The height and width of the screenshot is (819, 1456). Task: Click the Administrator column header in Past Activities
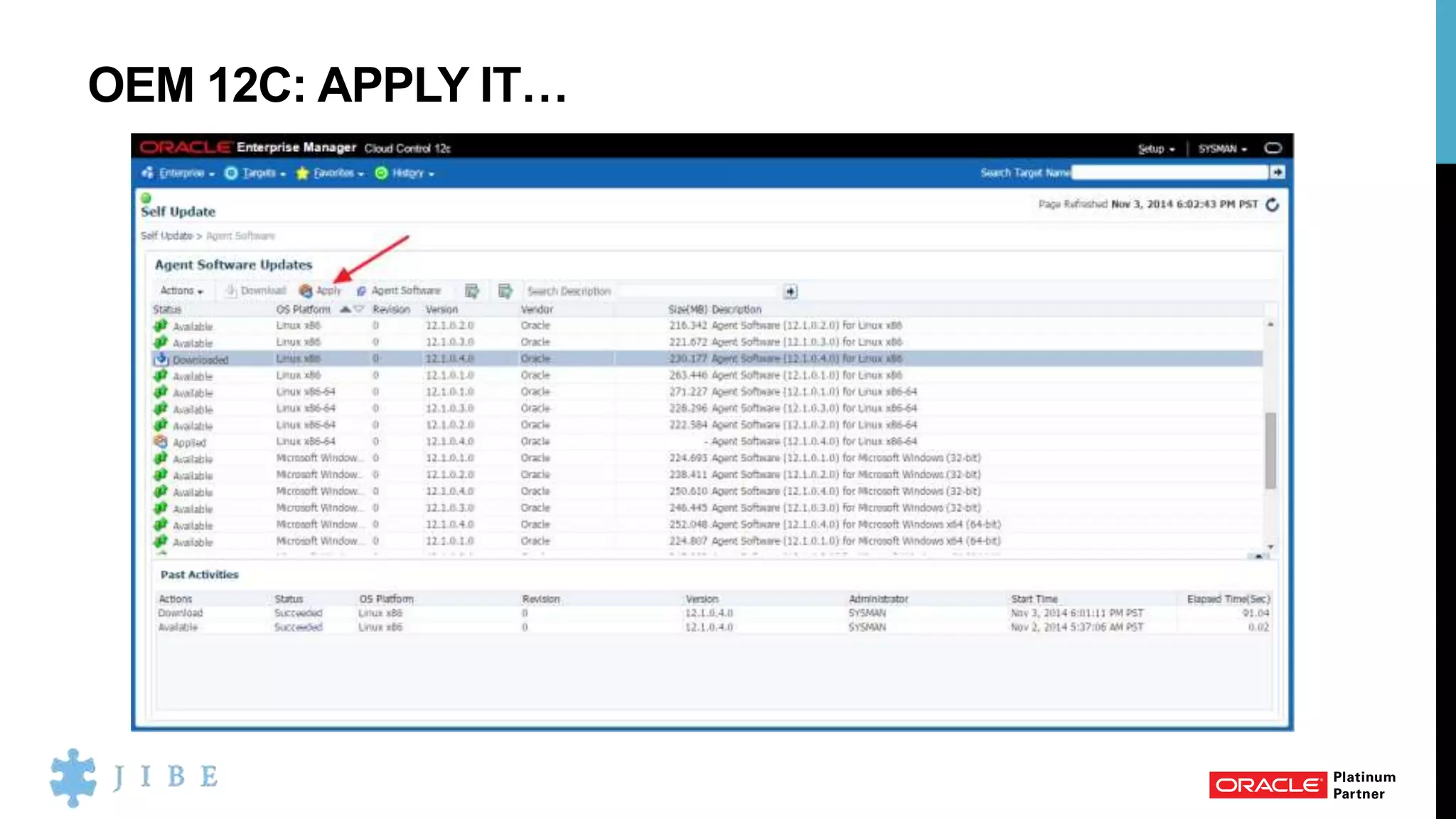[x=878, y=599]
